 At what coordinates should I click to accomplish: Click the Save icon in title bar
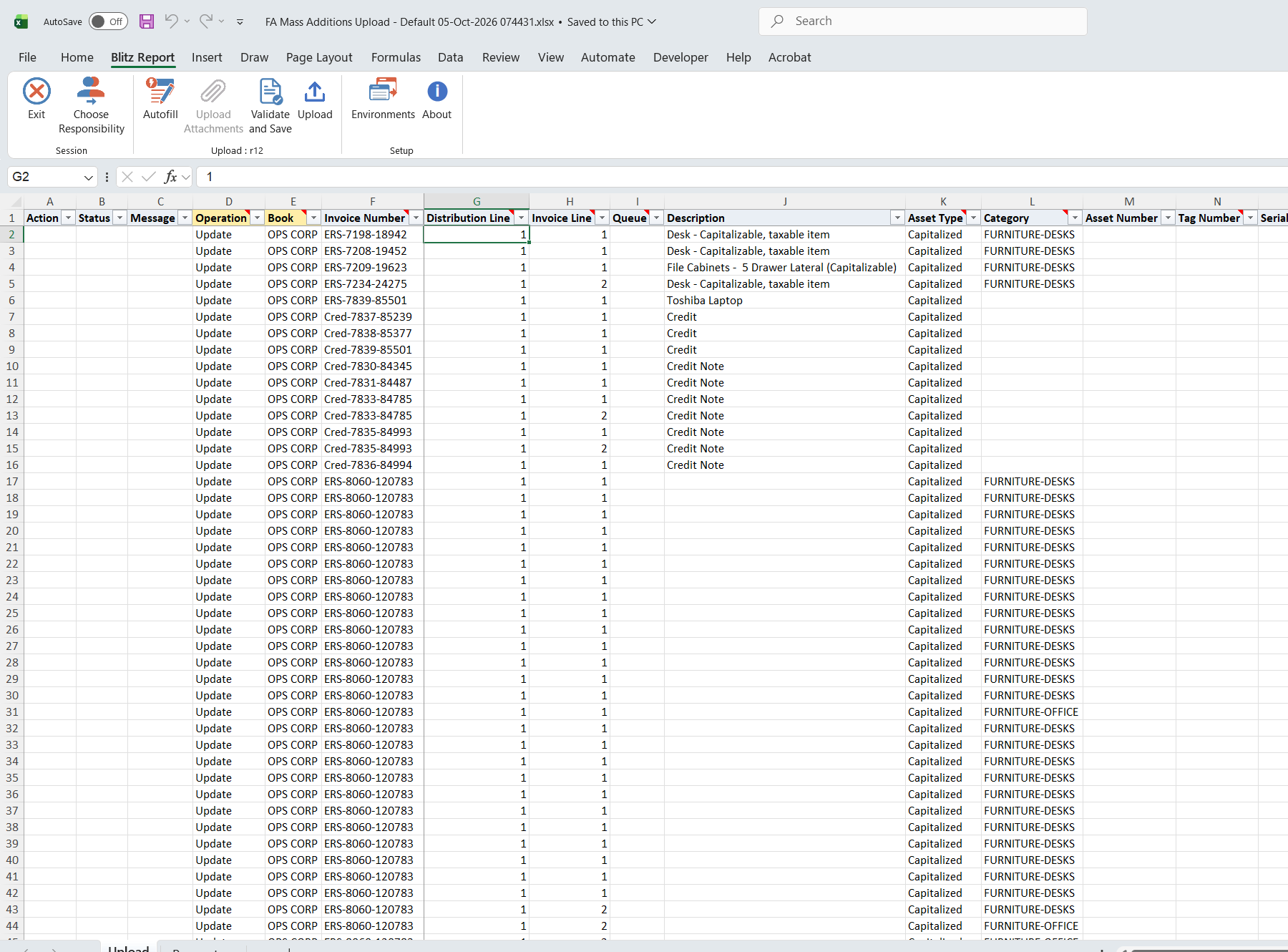147,21
